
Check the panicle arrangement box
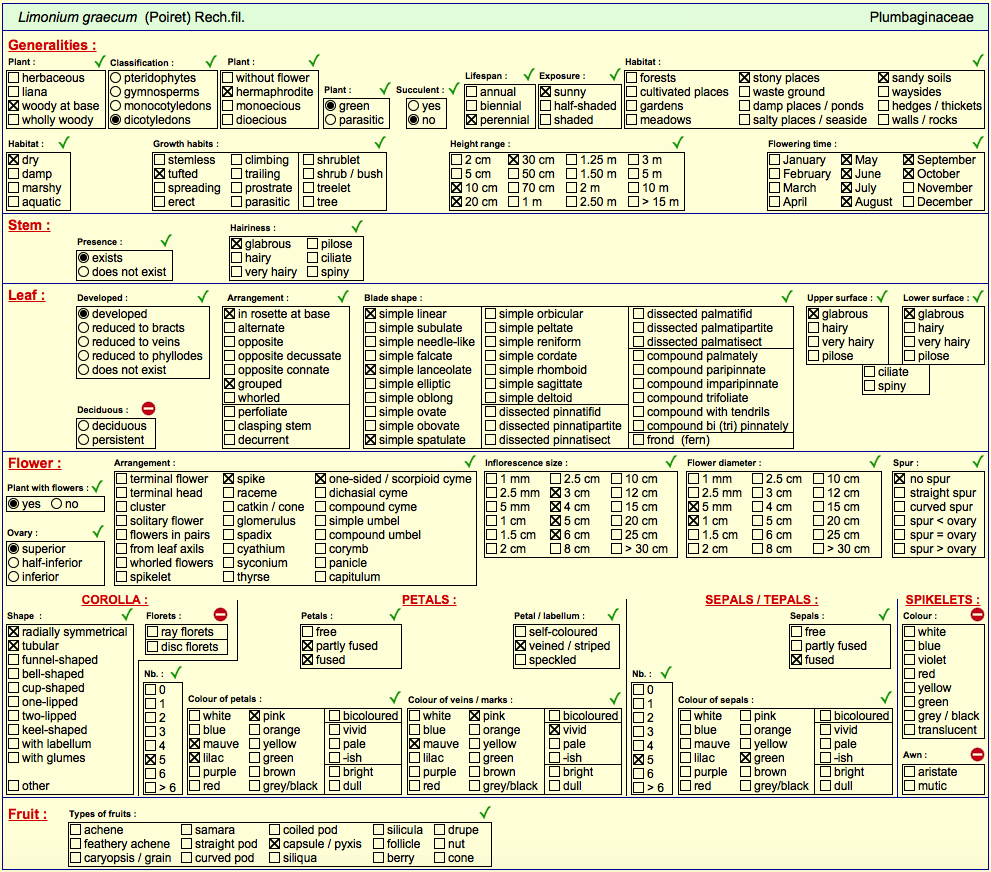click(x=320, y=562)
